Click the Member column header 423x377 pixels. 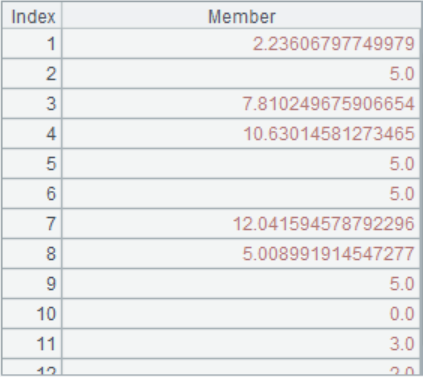[x=241, y=16]
